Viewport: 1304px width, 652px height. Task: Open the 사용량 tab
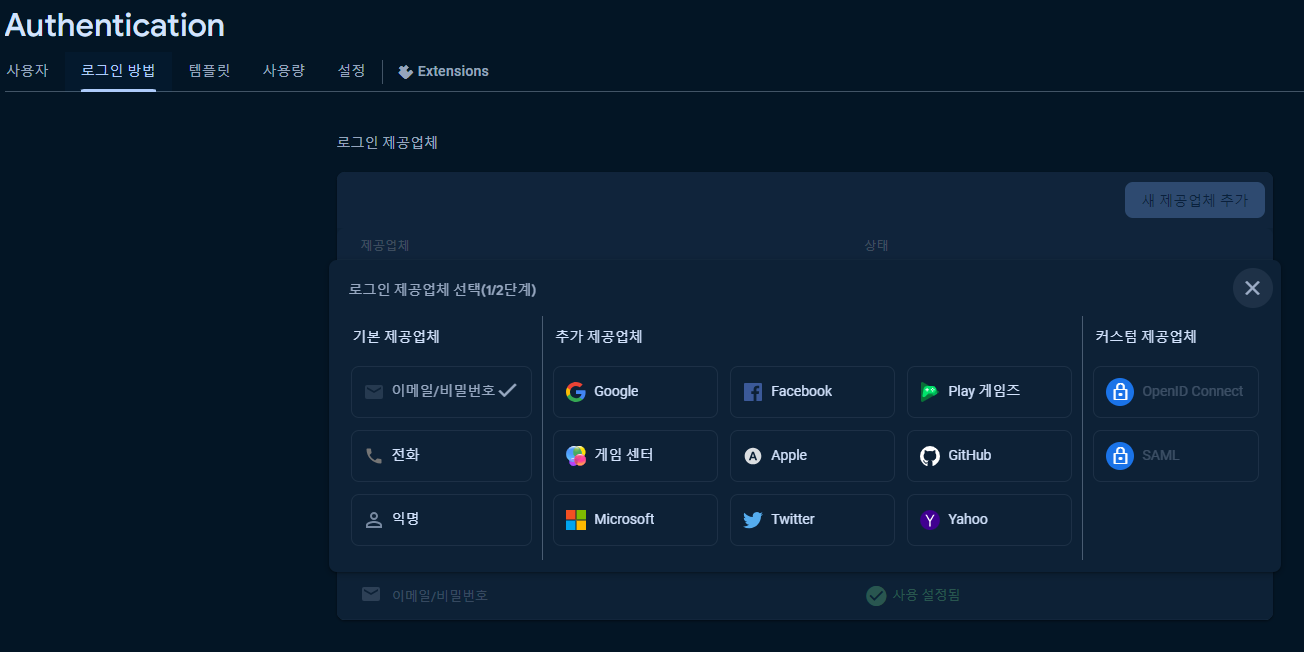click(284, 71)
